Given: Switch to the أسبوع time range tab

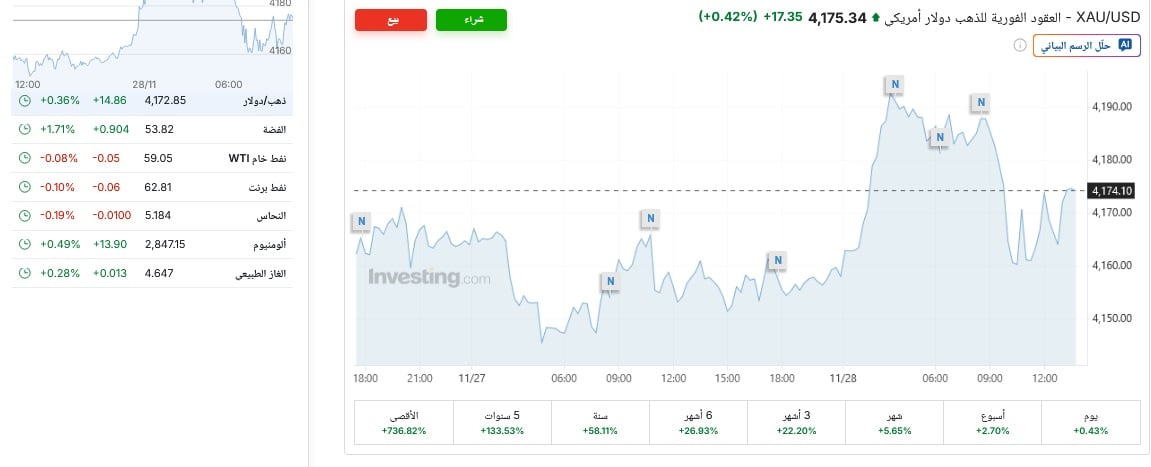Looking at the screenshot, I should (992, 423).
